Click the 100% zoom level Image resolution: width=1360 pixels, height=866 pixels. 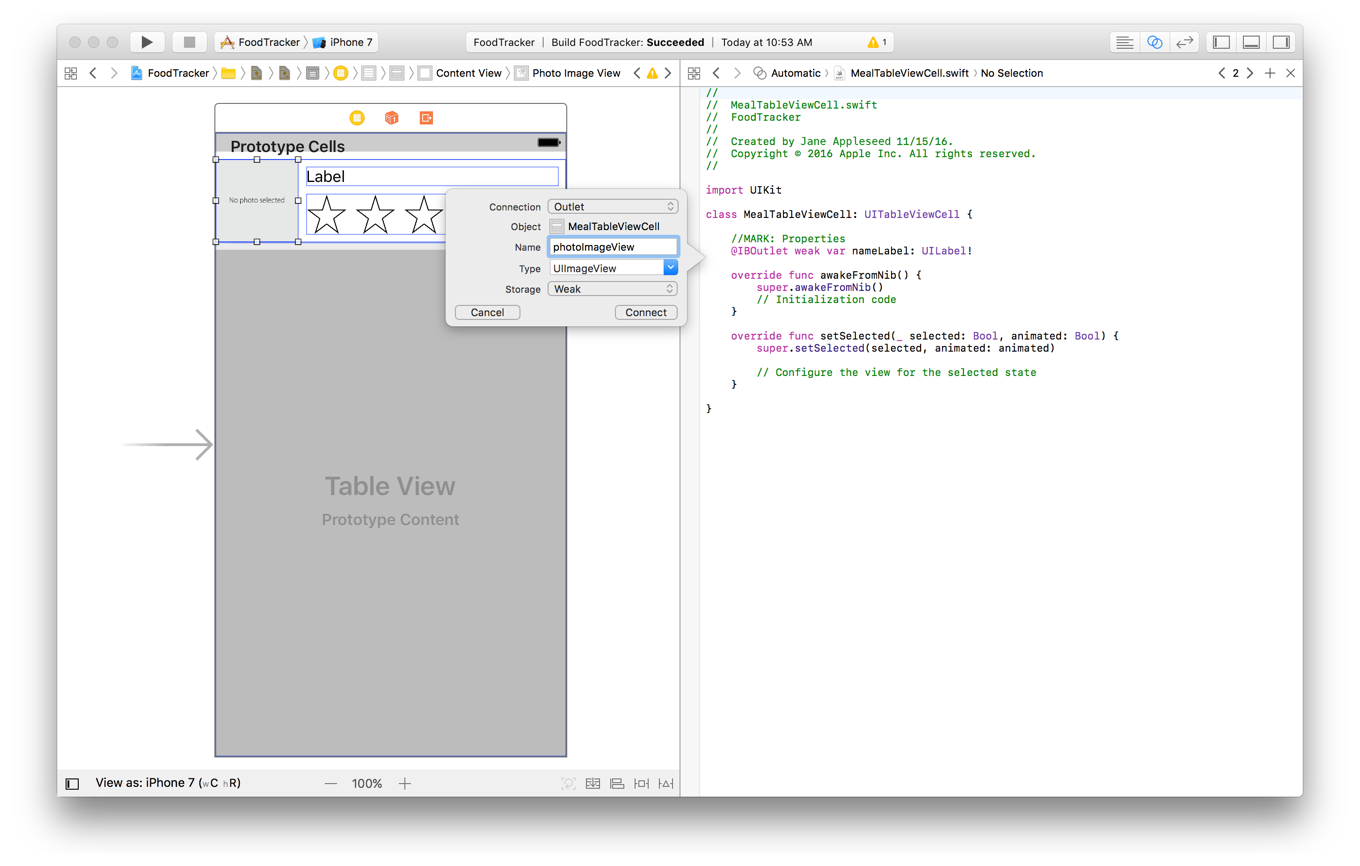tap(367, 783)
